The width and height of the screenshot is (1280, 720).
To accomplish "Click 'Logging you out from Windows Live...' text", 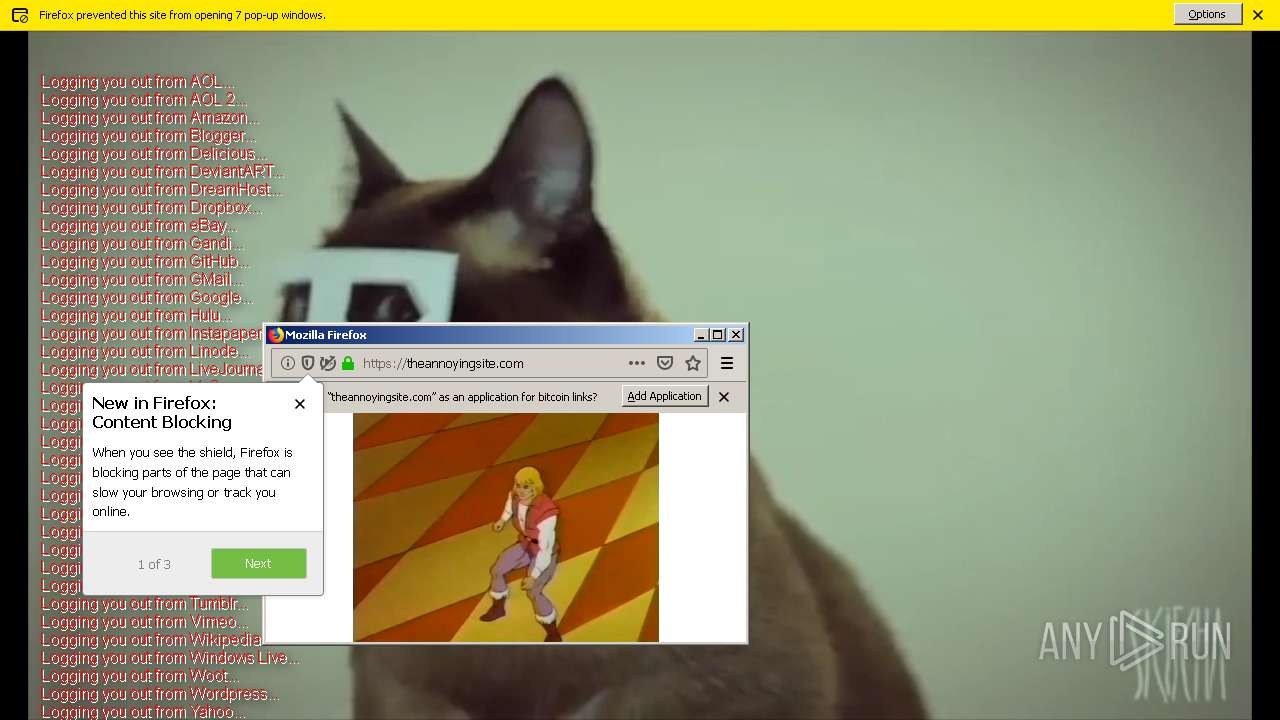I will tap(171, 658).
